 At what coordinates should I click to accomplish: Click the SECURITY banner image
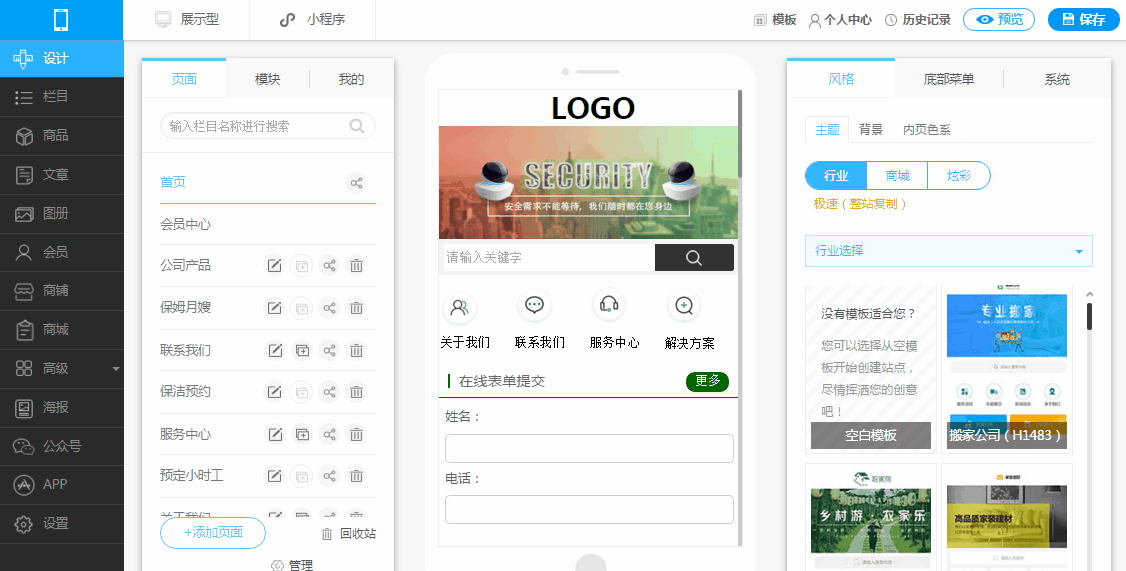588,182
